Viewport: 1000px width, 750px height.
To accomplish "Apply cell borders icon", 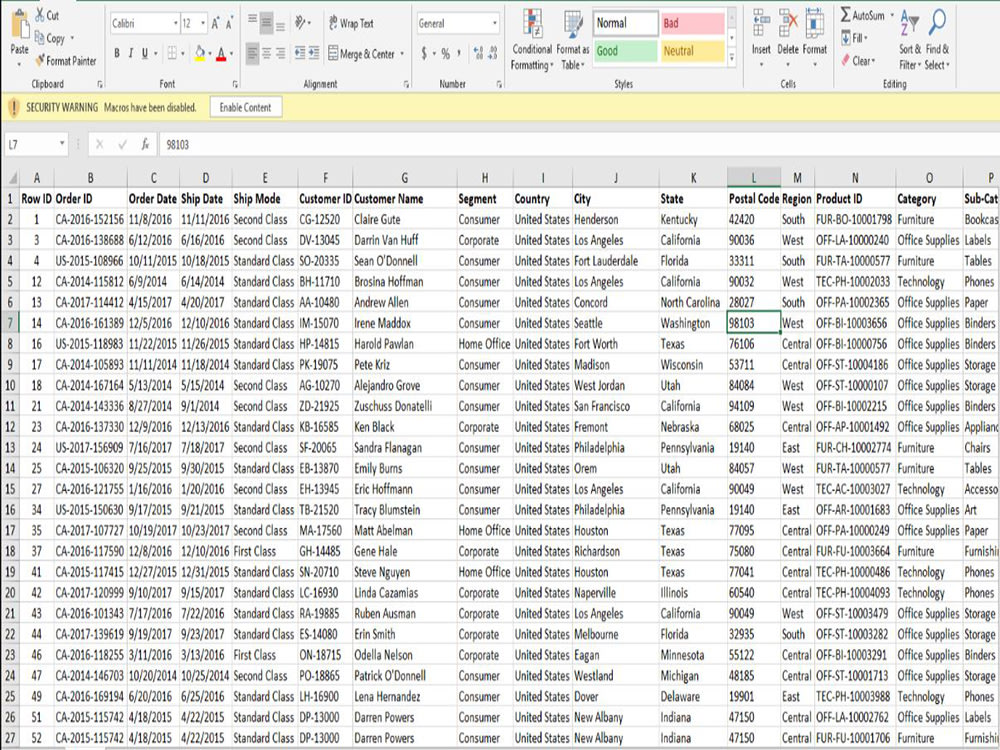I will tap(172, 54).
